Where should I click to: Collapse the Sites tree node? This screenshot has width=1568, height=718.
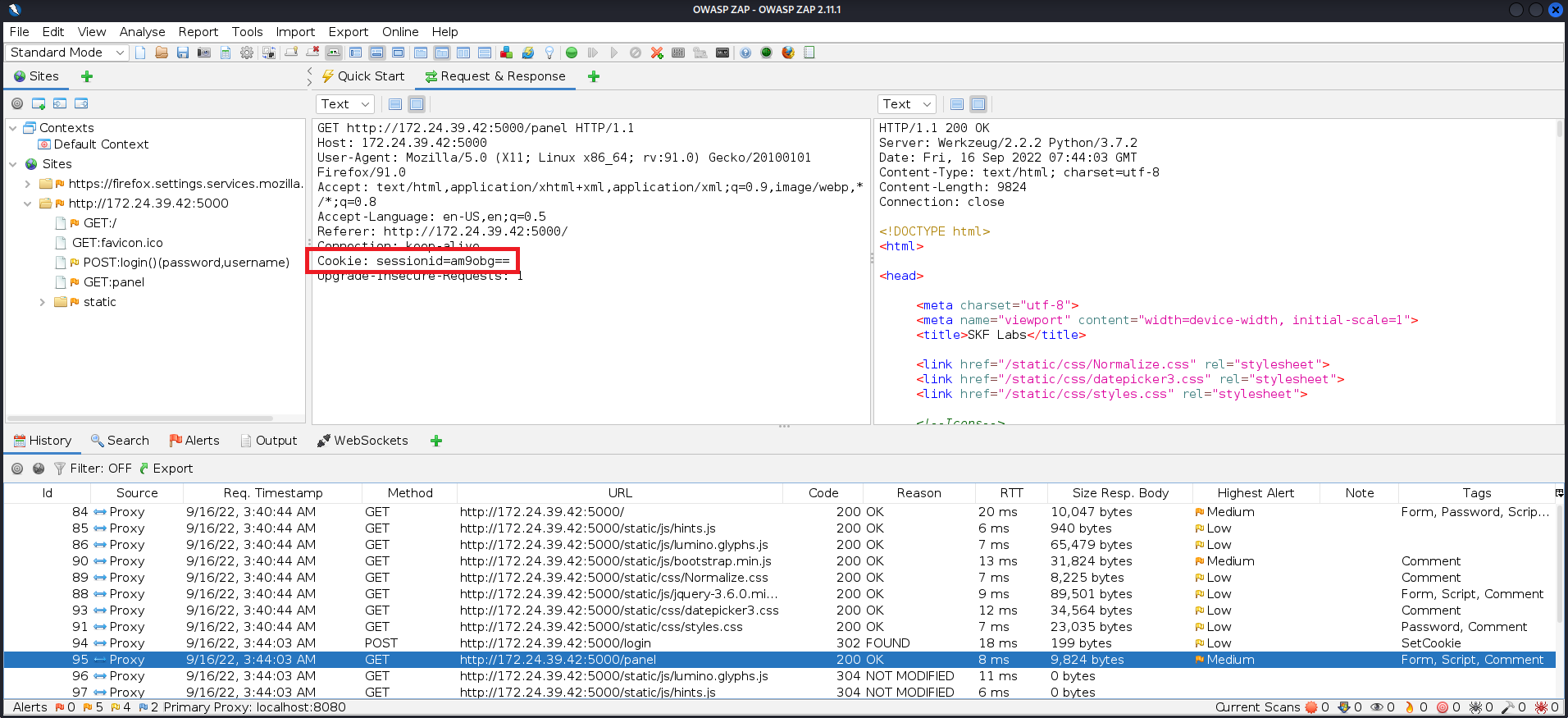click(x=13, y=164)
